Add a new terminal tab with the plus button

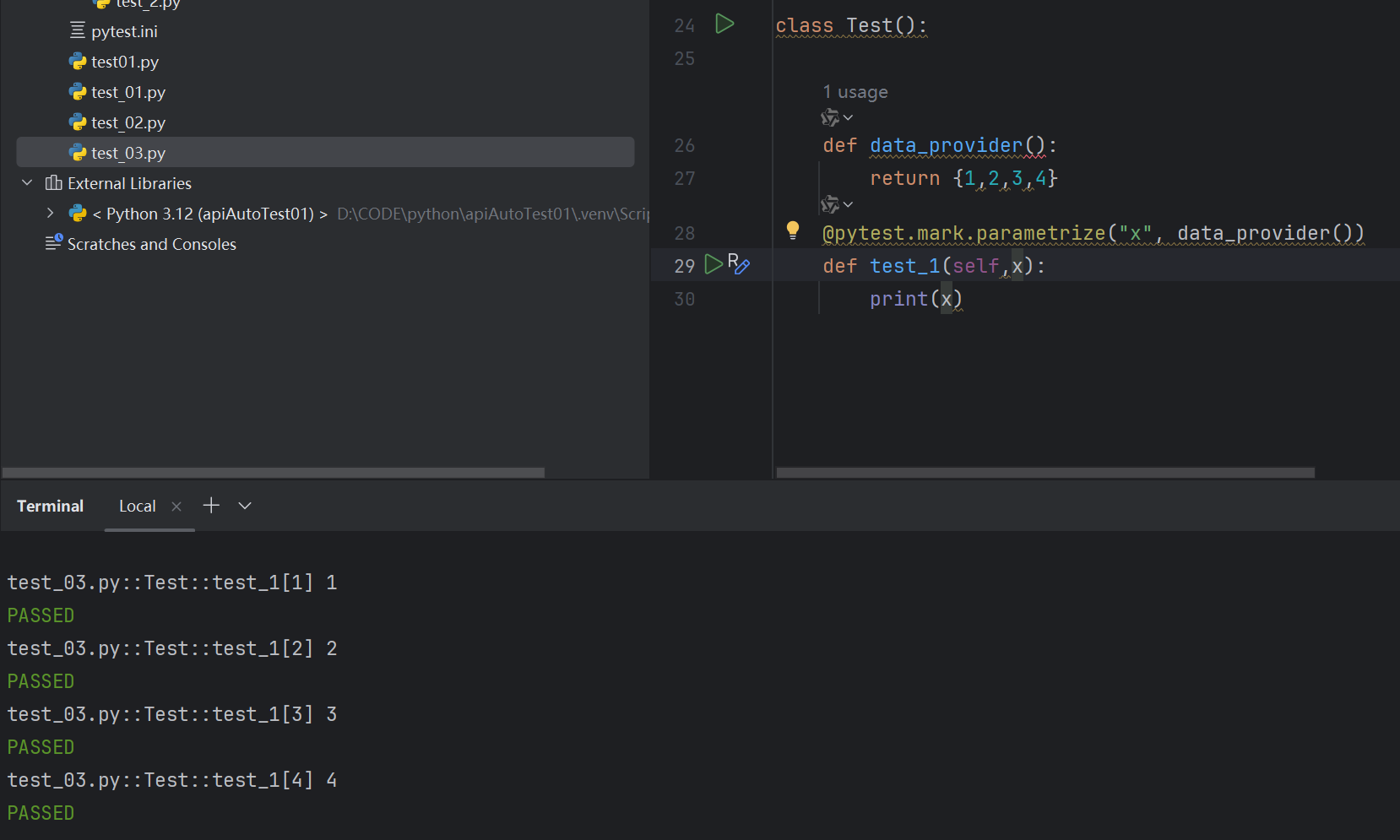211,505
